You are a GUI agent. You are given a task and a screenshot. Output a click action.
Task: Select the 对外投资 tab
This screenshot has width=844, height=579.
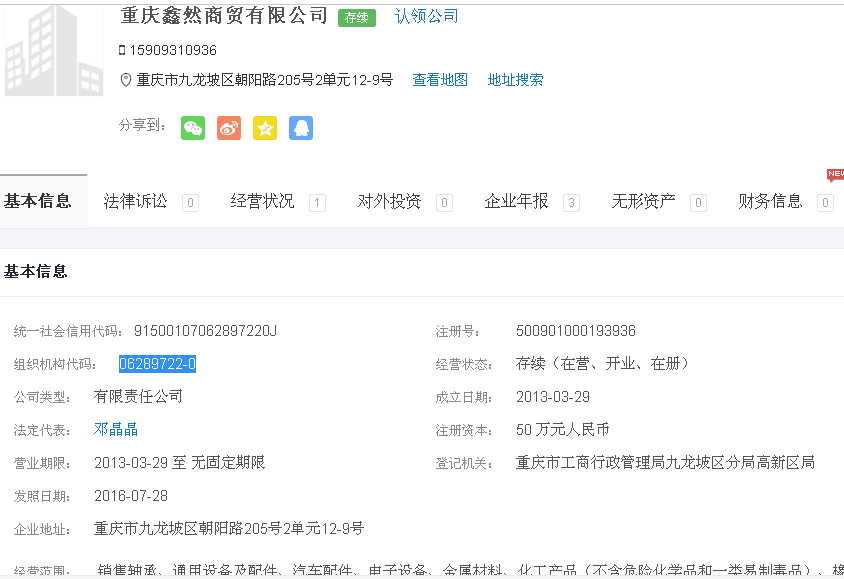390,201
